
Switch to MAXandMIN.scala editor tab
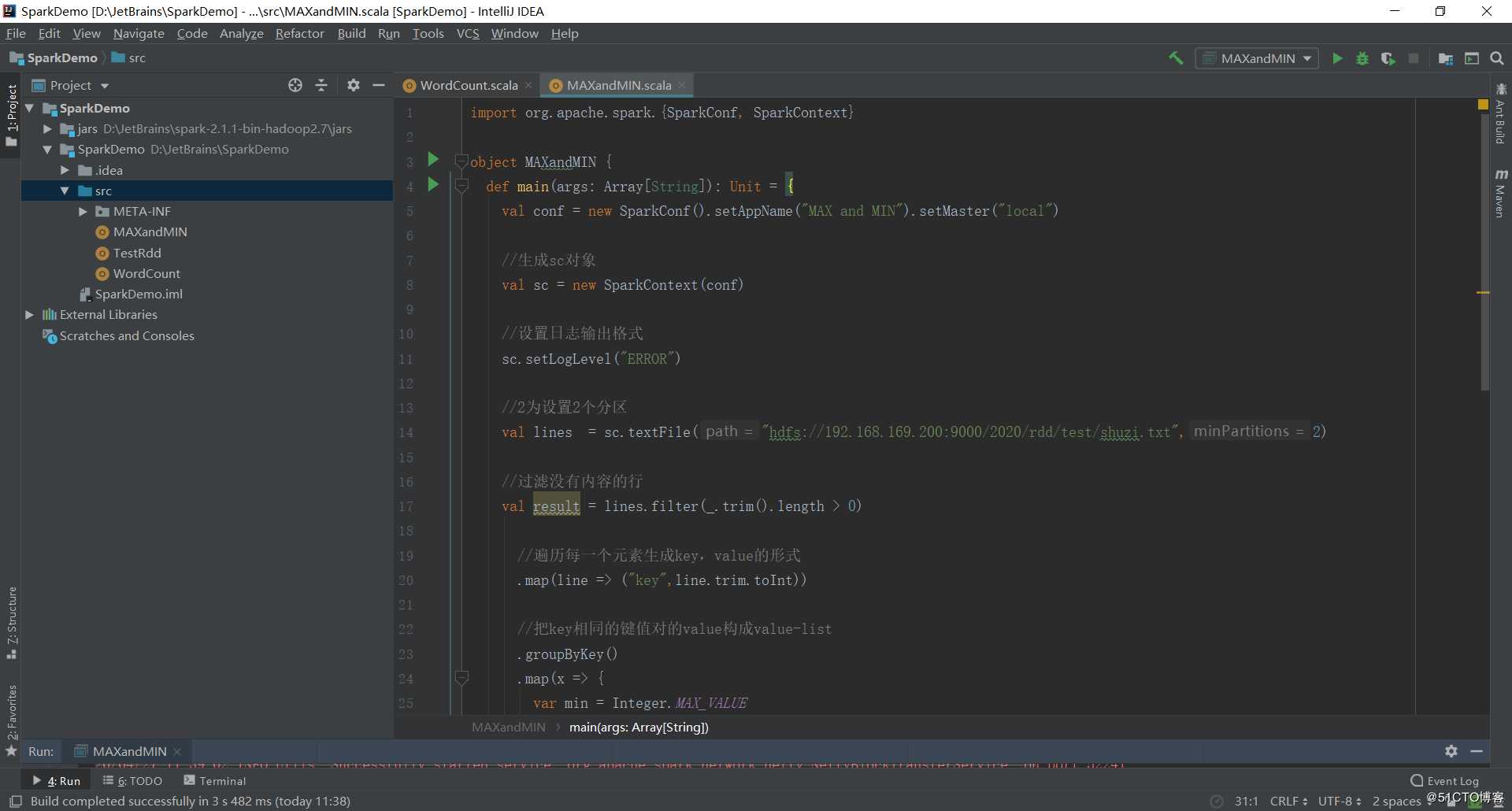619,85
